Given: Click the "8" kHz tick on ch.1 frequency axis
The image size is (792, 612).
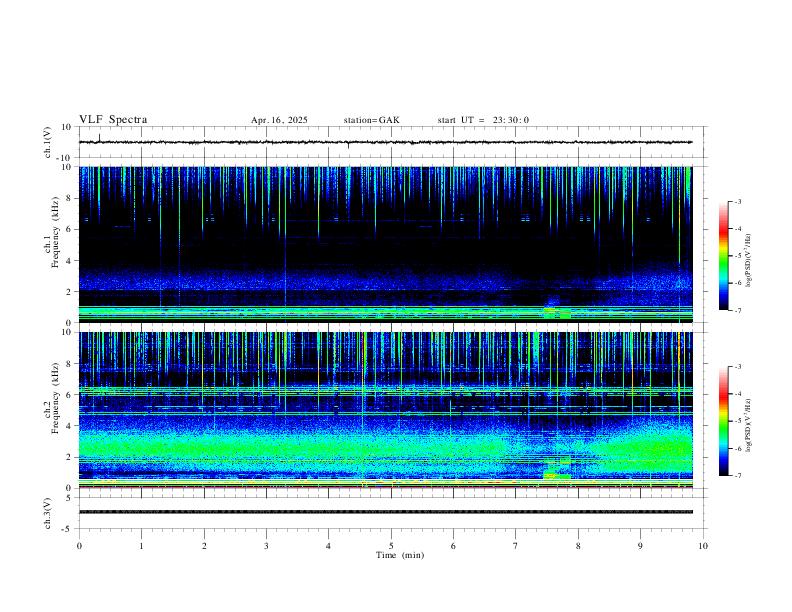Looking at the screenshot, I should [68, 198].
